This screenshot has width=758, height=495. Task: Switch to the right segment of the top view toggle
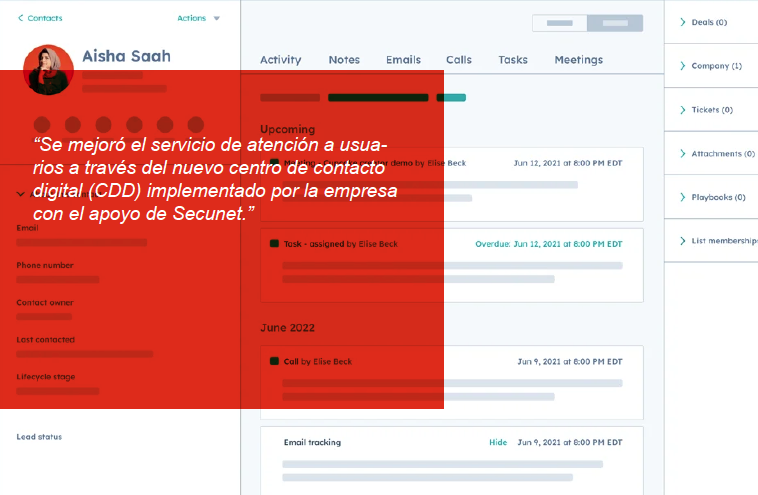tap(614, 22)
